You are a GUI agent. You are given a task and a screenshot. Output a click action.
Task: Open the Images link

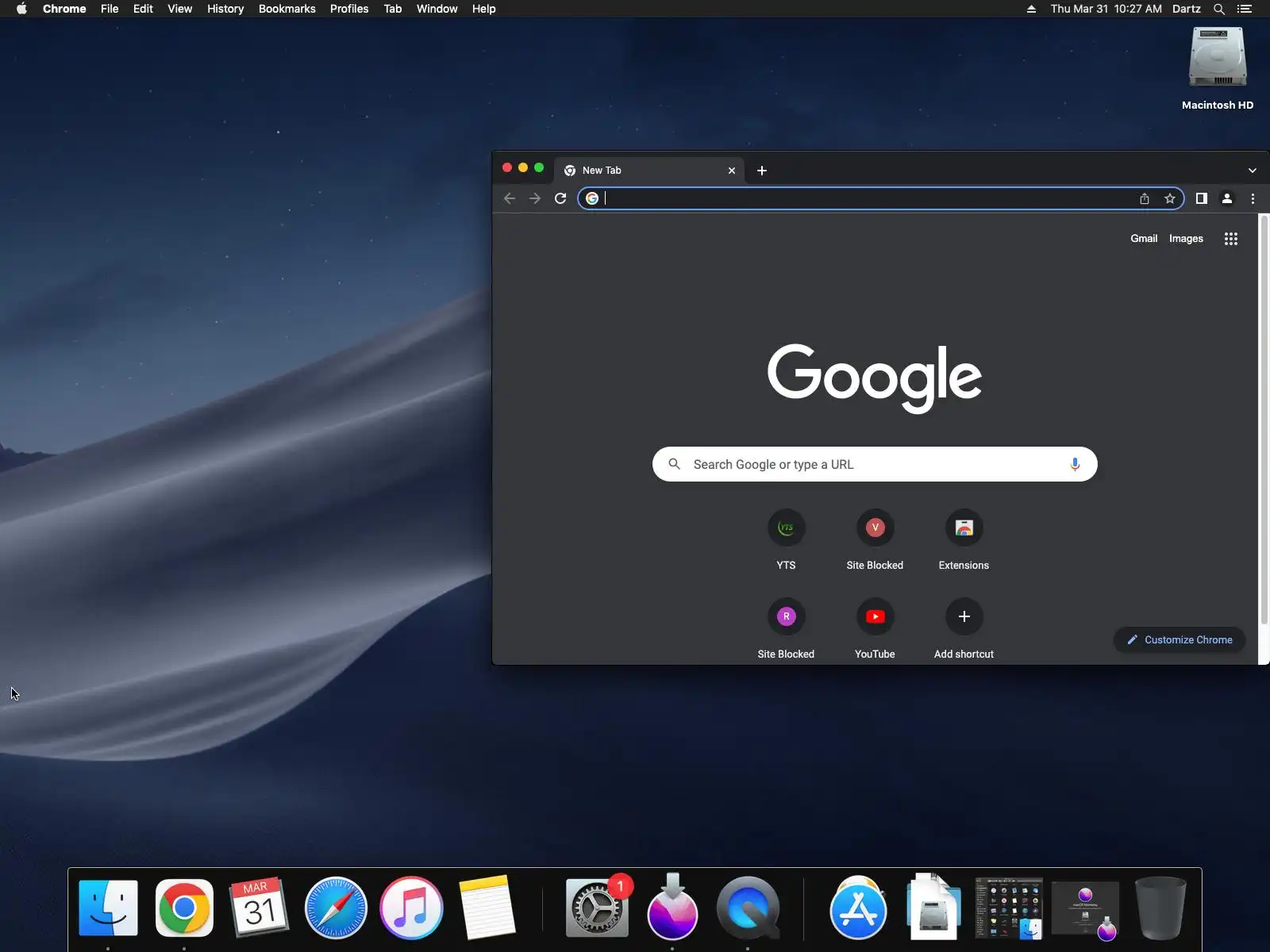pyautogui.click(x=1186, y=239)
